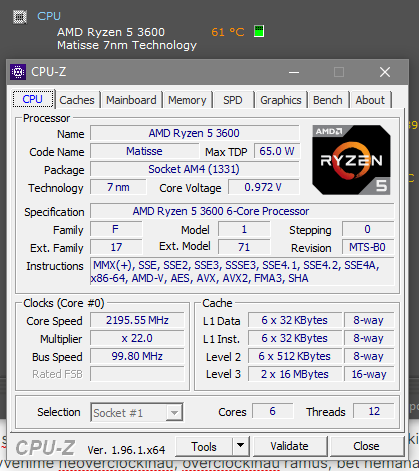Viewport: 419px width, 471px height.
Task: Open the About tab
Action: pyautogui.click(x=370, y=100)
